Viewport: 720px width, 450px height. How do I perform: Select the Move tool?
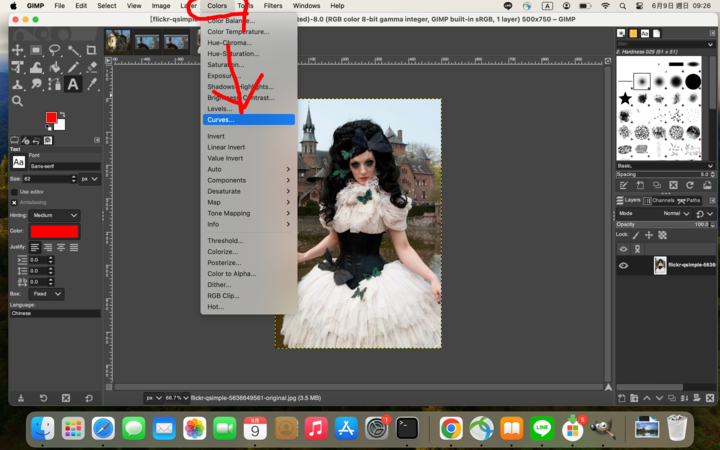(x=17, y=50)
